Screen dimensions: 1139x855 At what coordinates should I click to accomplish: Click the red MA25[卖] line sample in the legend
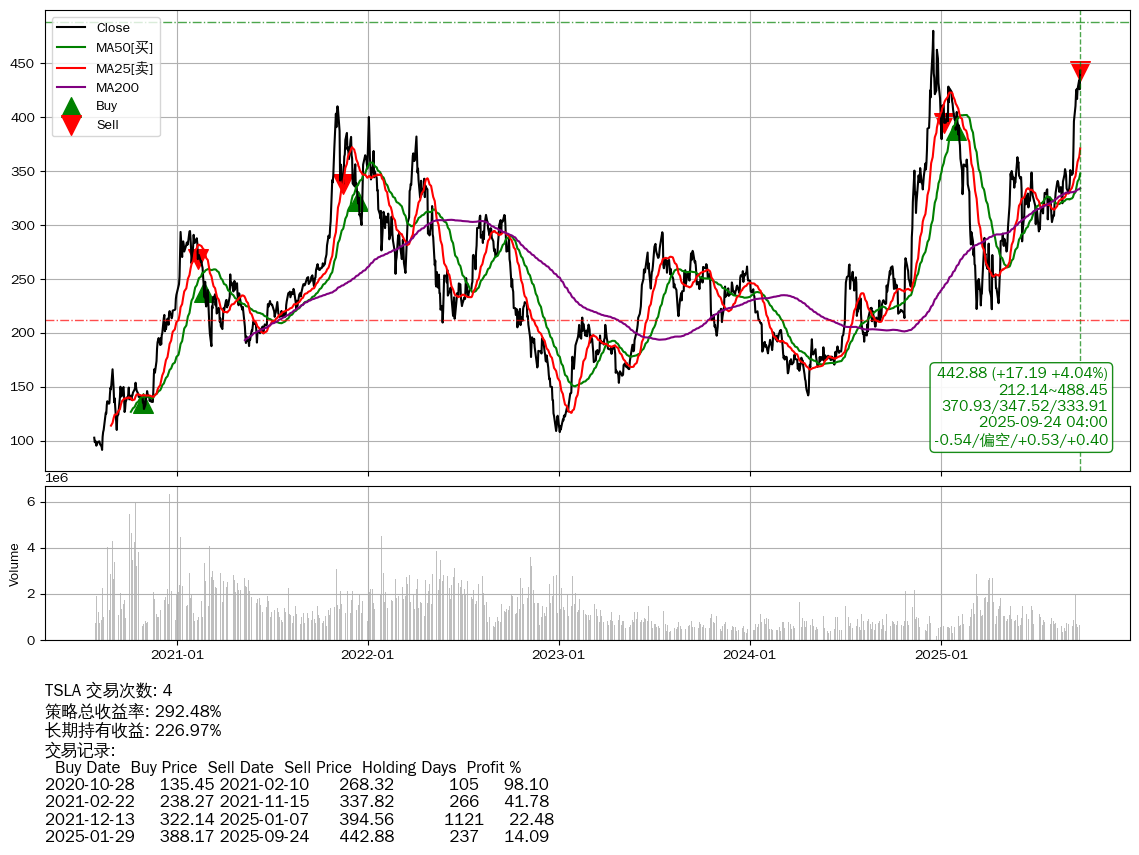71,68
